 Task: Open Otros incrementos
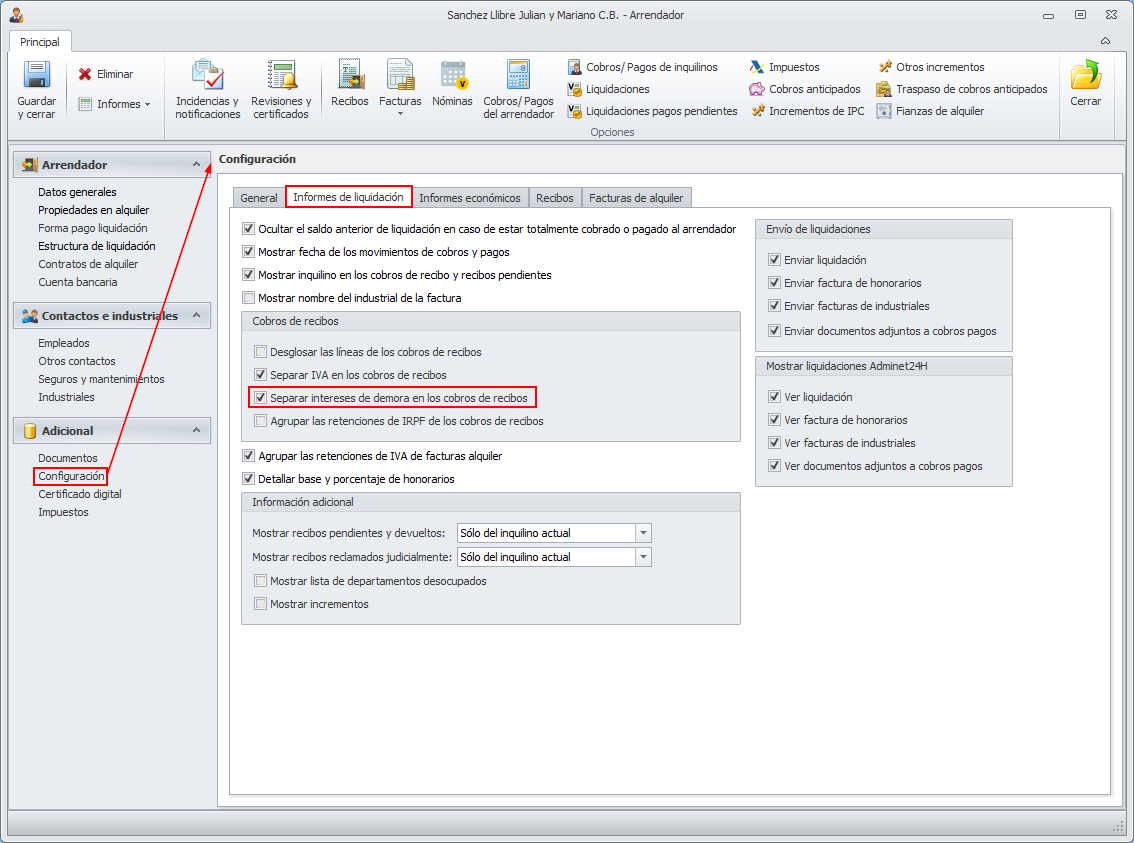(x=932, y=67)
